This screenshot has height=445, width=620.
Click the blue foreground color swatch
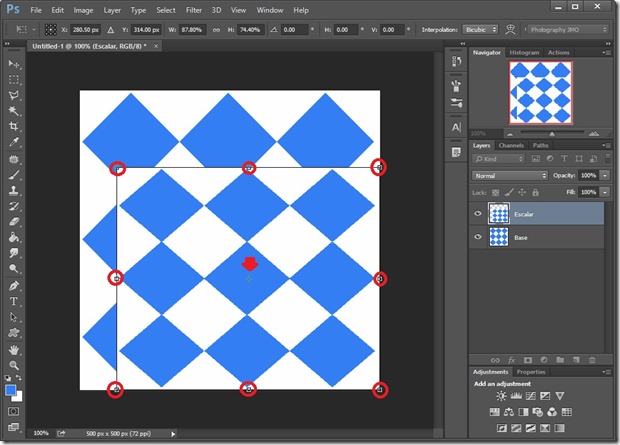10,390
